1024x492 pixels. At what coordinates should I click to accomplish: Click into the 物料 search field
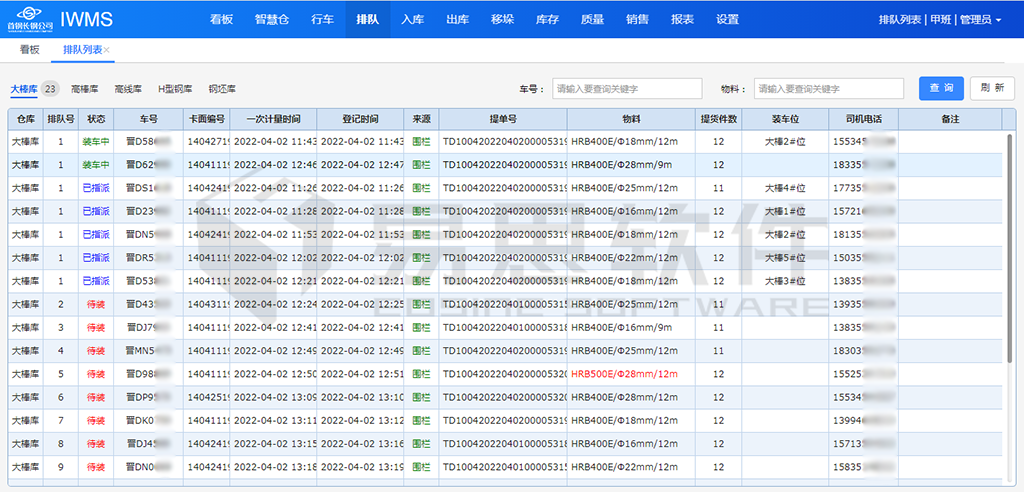(x=828, y=89)
